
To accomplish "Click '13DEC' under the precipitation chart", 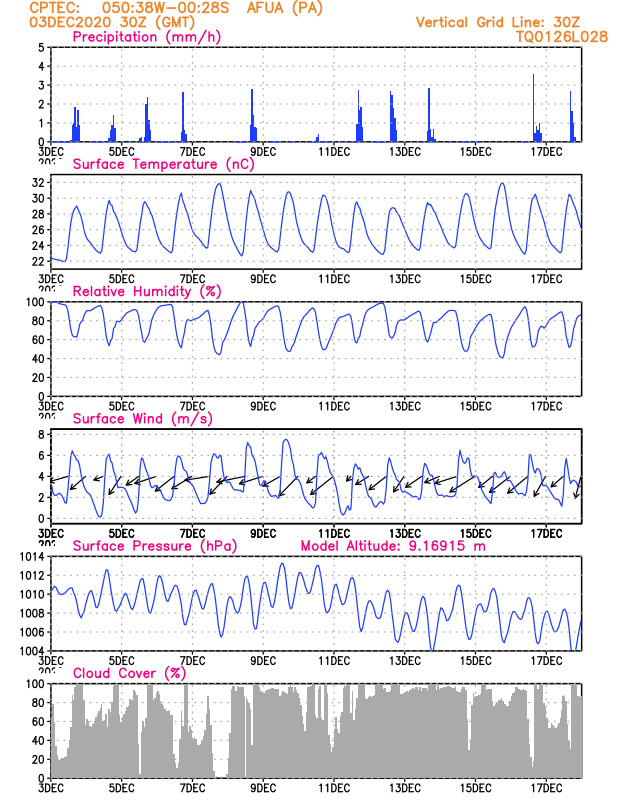I will pyautogui.click(x=405, y=152).
